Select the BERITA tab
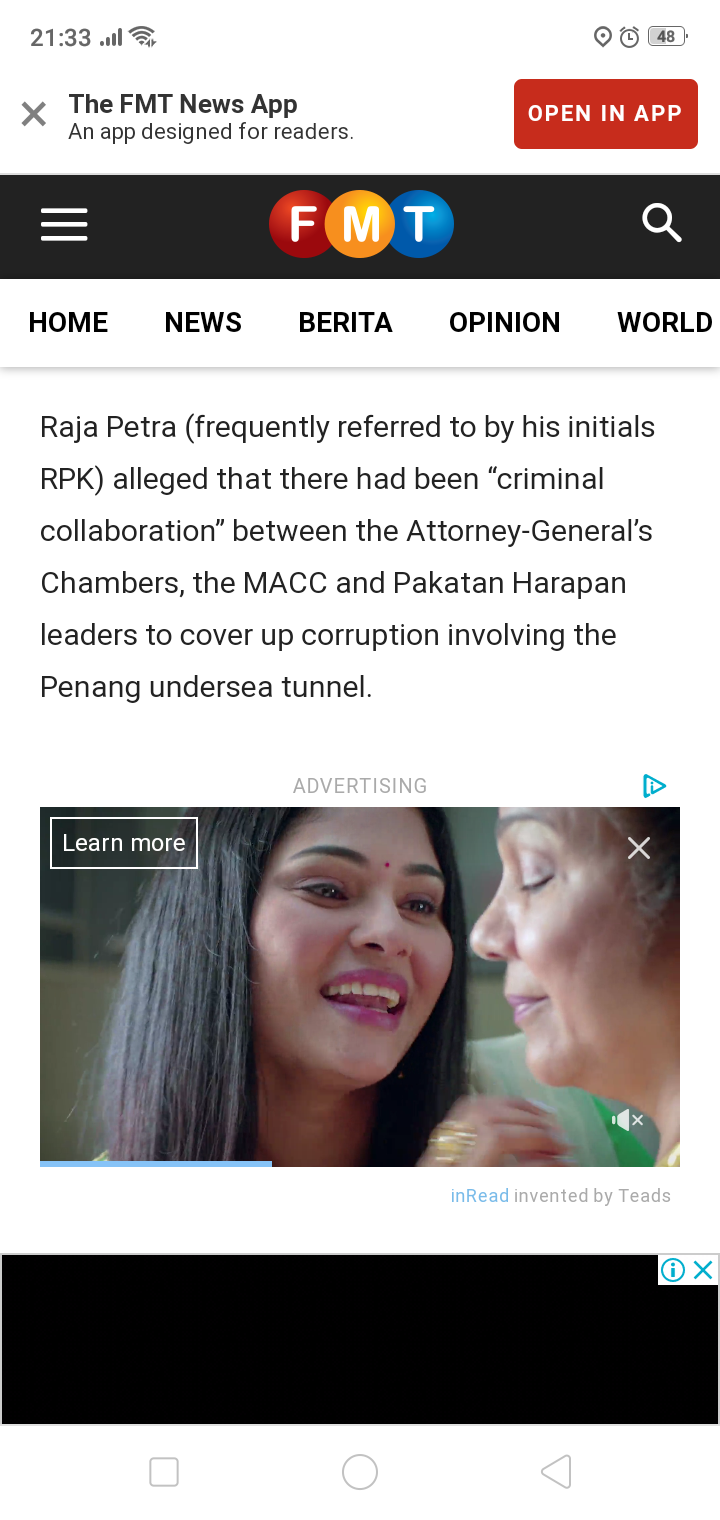 click(x=345, y=322)
